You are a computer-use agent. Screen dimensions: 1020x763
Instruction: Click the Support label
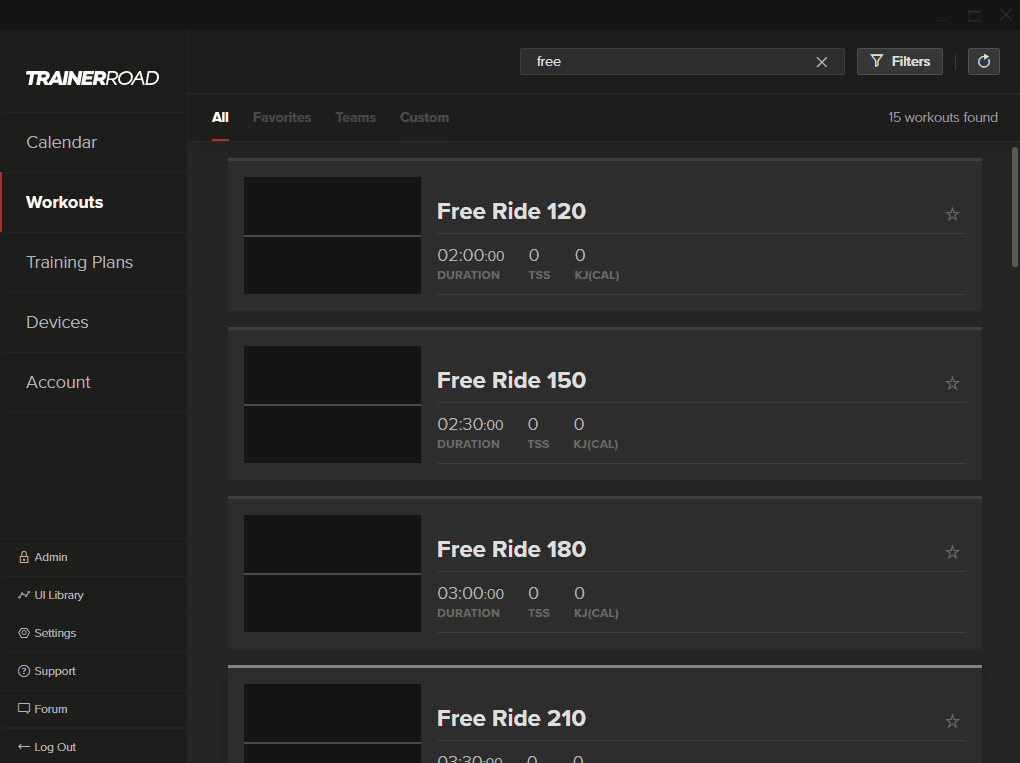[55, 671]
